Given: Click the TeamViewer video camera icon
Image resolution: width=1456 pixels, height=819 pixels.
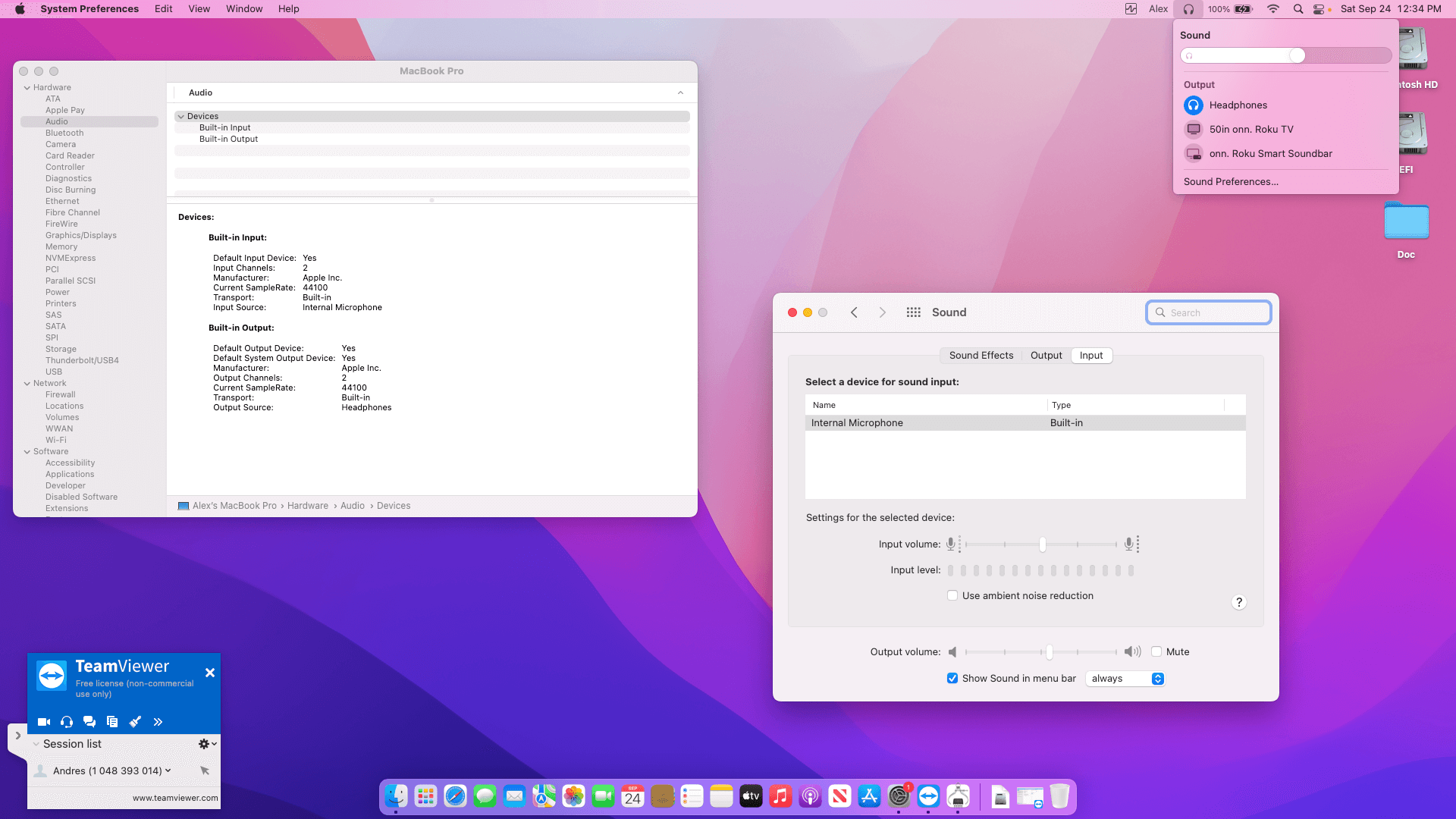Looking at the screenshot, I should (x=44, y=722).
